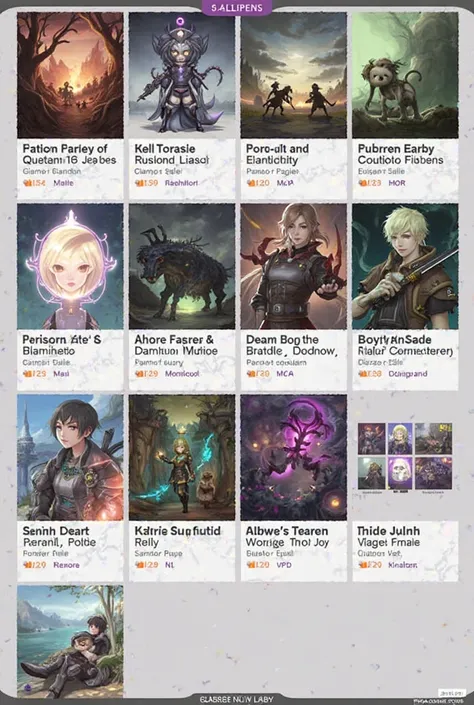
Task: Open the Ahore Fasrer dark beast artwork
Action: (x=182, y=266)
